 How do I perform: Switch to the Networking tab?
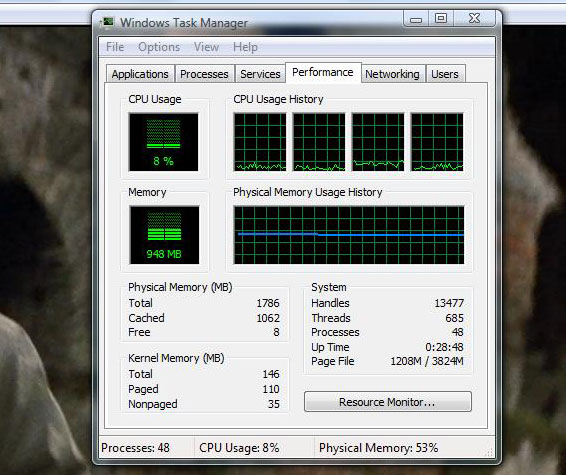(x=392, y=74)
